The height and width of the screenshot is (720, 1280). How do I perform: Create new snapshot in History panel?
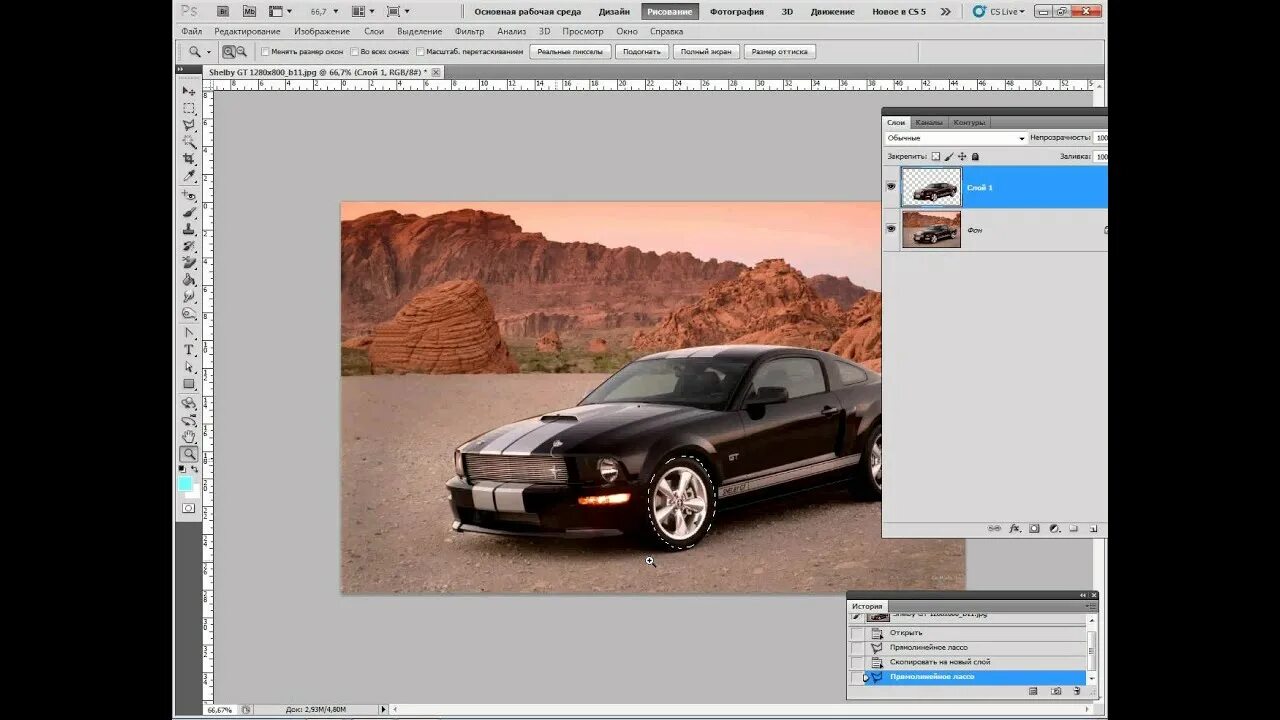click(1055, 691)
